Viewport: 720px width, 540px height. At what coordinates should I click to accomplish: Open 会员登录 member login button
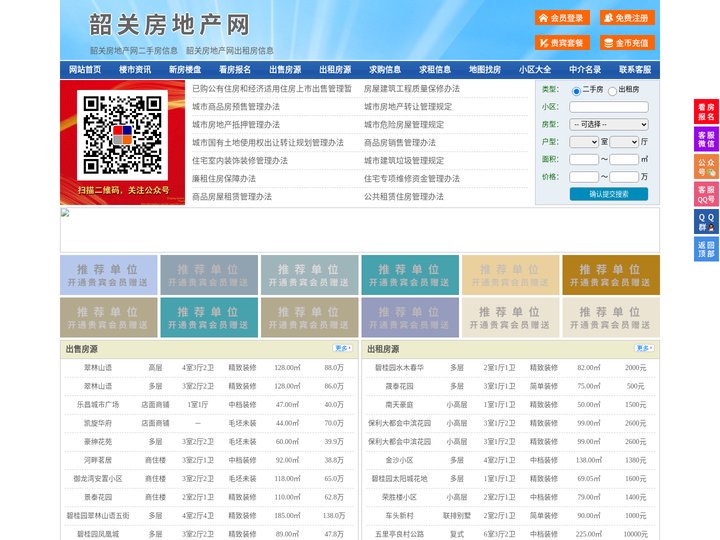pos(562,18)
